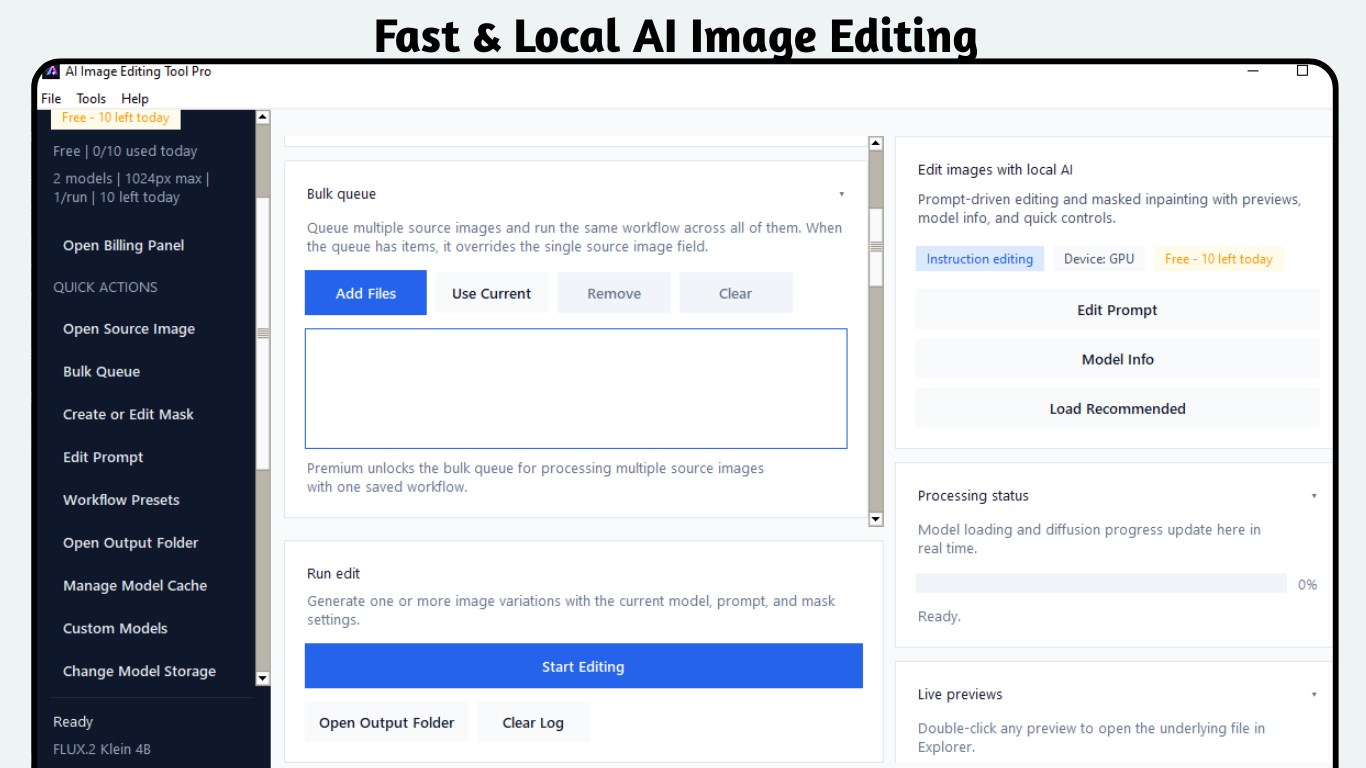Collapse the Live previews section
Image resolution: width=1366 pixels, height=768 pixels.
pos(1314,694)
